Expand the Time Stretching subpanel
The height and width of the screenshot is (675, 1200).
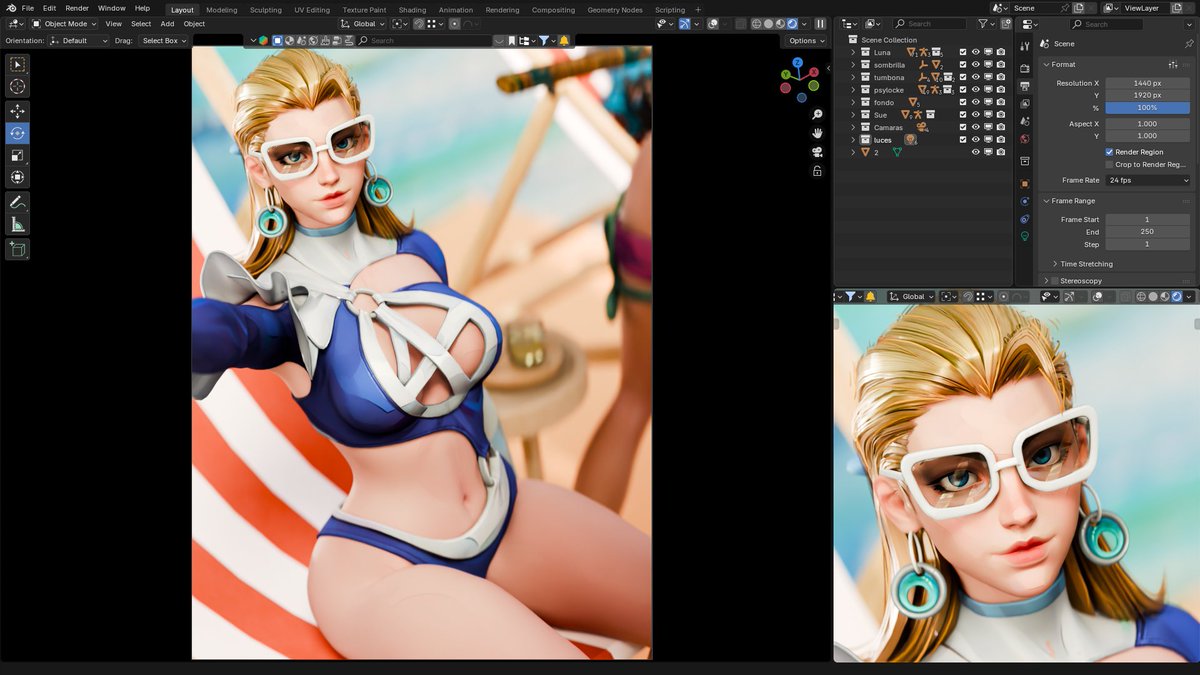[1055, 264]
